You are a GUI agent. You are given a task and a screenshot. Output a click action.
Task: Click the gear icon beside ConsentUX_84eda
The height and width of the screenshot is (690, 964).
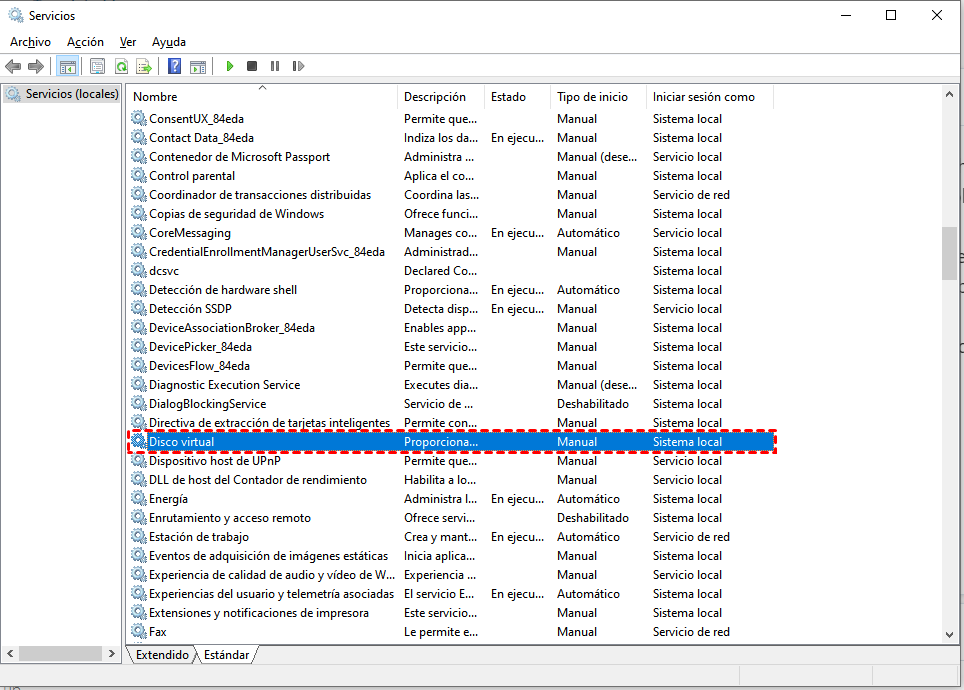click(x=139, y=118)
